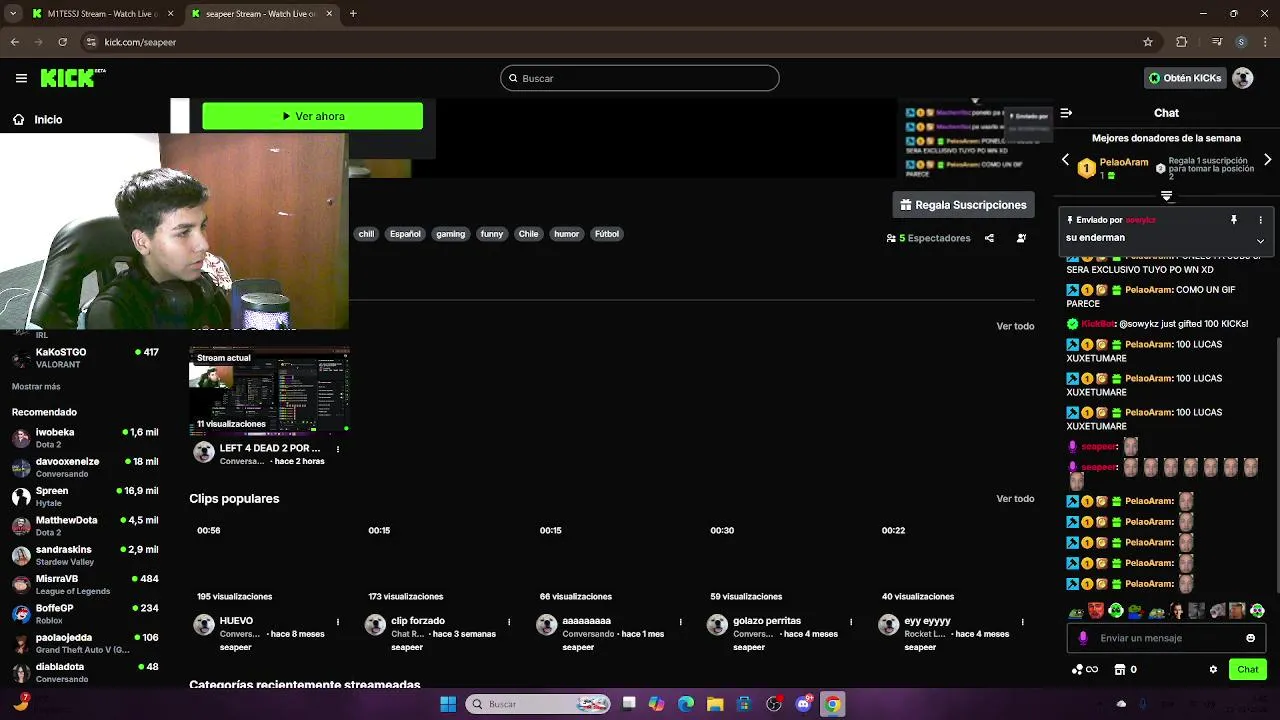This screenshot has width=1280, height=720.
Task: Open pinned message options menu
Action: coord(1260,220)
